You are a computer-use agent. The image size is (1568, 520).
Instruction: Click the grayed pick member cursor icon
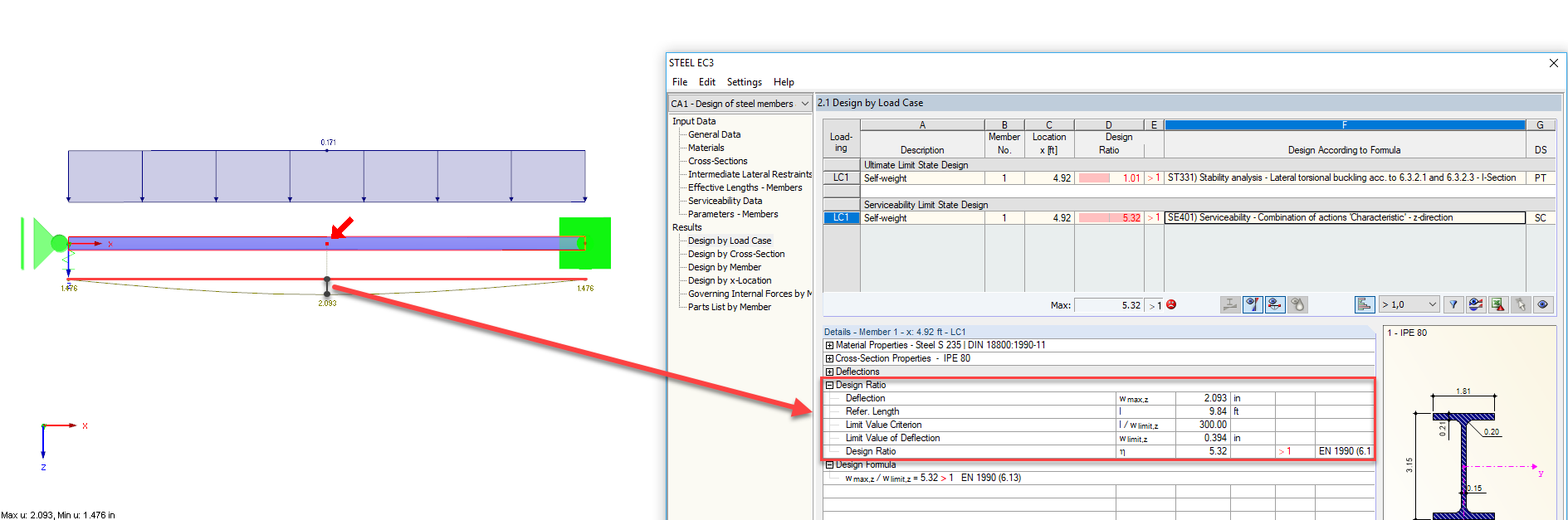coord(1521,304)
